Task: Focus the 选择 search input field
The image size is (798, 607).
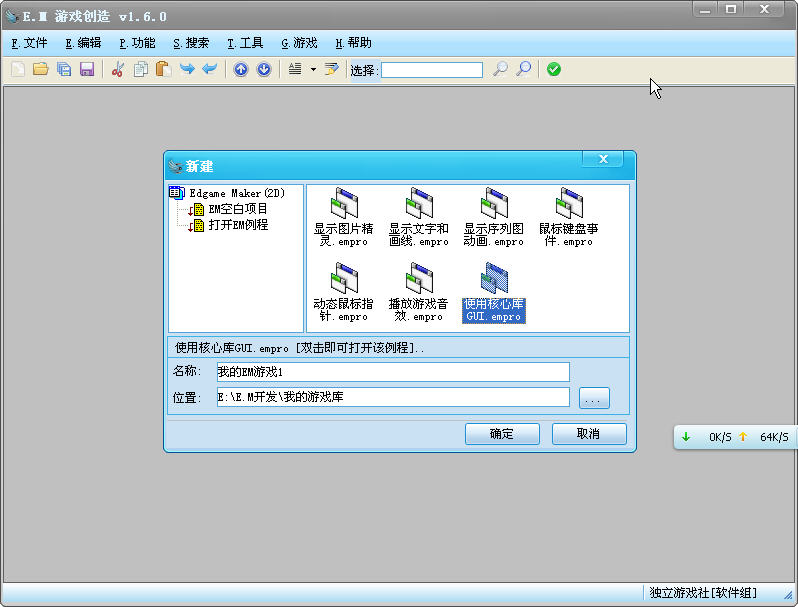Action: click(x=432, y=70)
